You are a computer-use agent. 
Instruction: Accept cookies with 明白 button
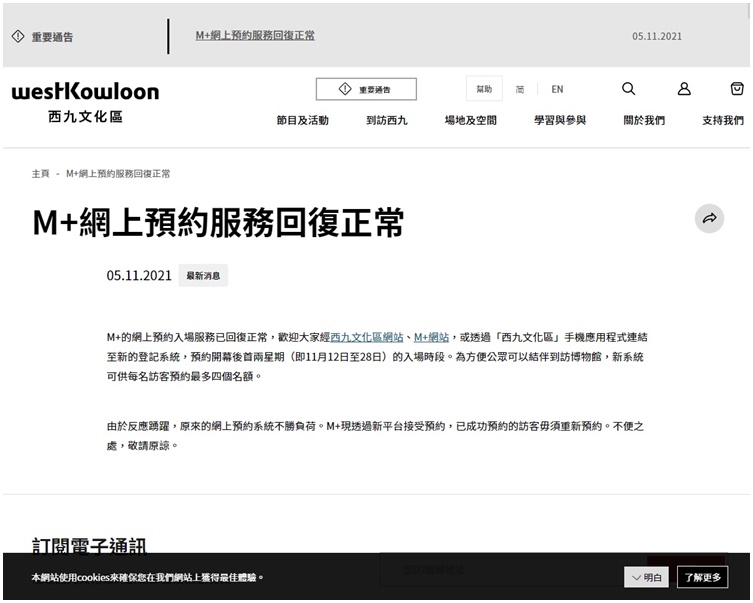click(648, 577)
